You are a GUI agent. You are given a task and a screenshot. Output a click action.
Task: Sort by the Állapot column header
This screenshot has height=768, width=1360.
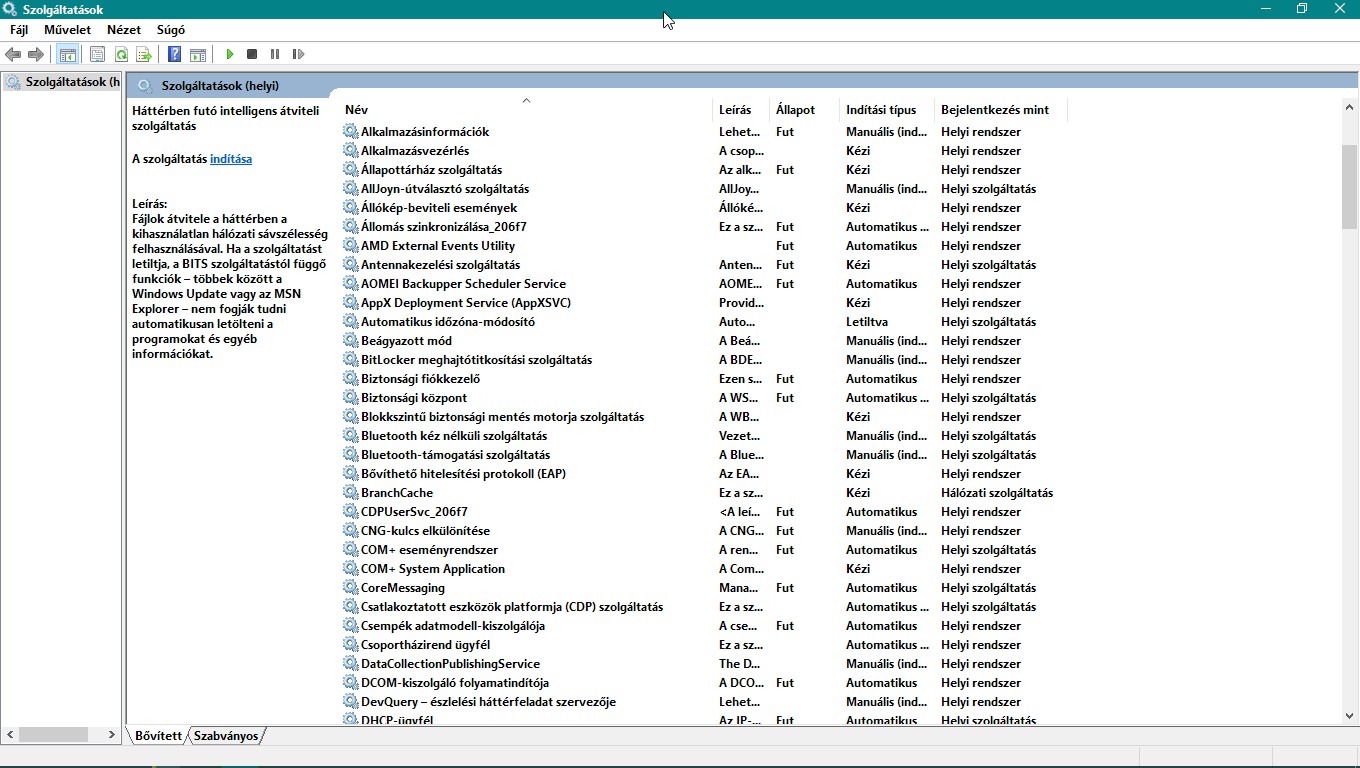pos(804,109)
